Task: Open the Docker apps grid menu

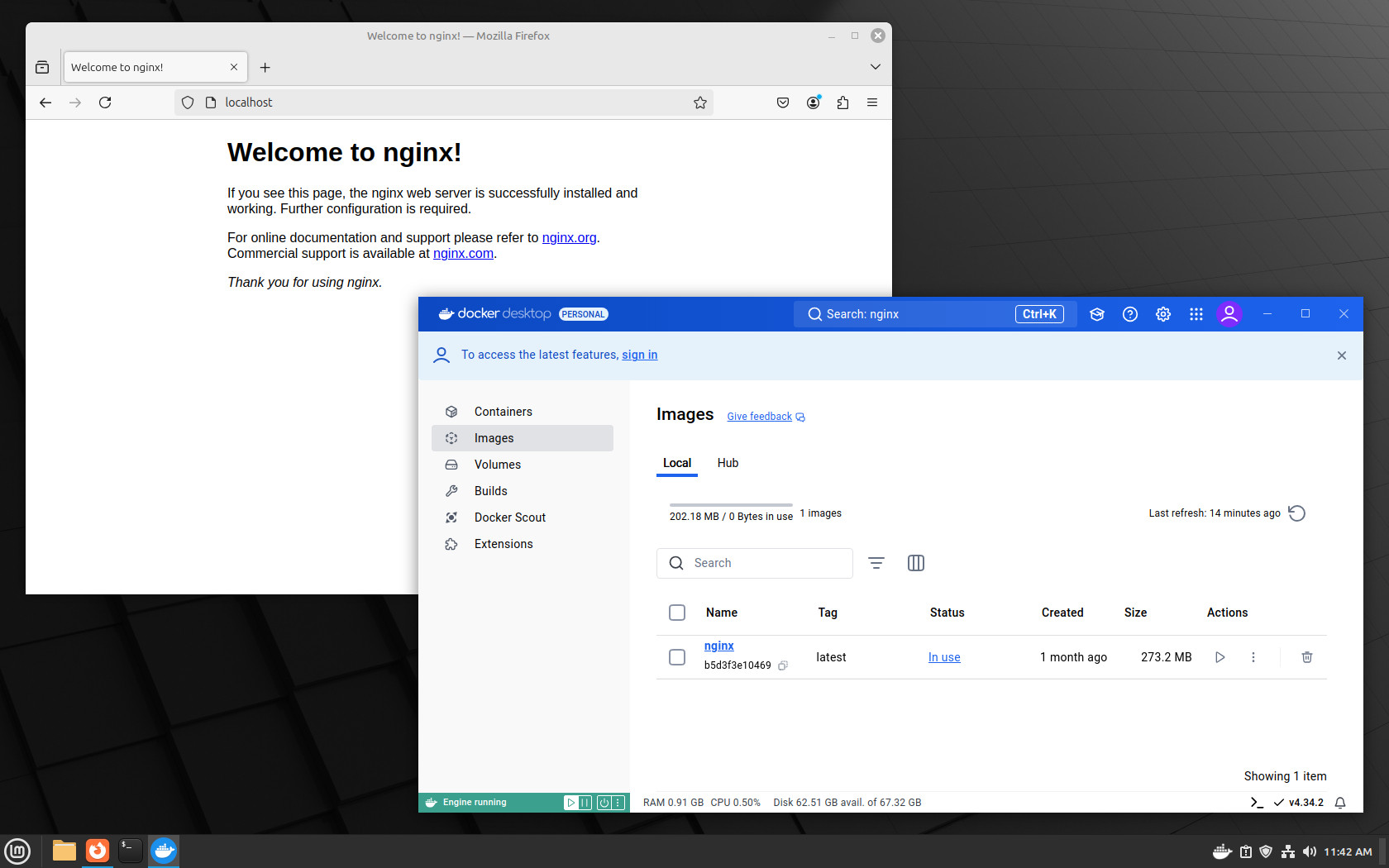Action: [1196, 314]
